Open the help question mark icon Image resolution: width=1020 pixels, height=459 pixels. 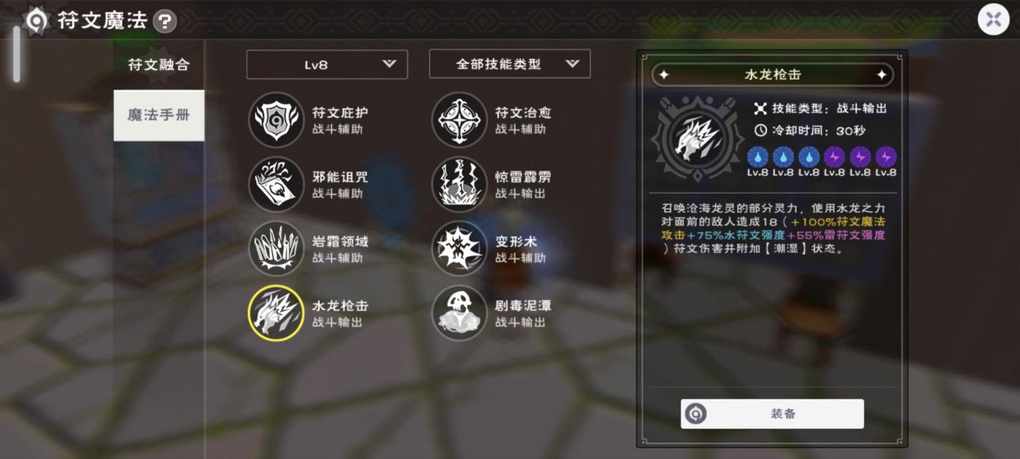point(165,21)
